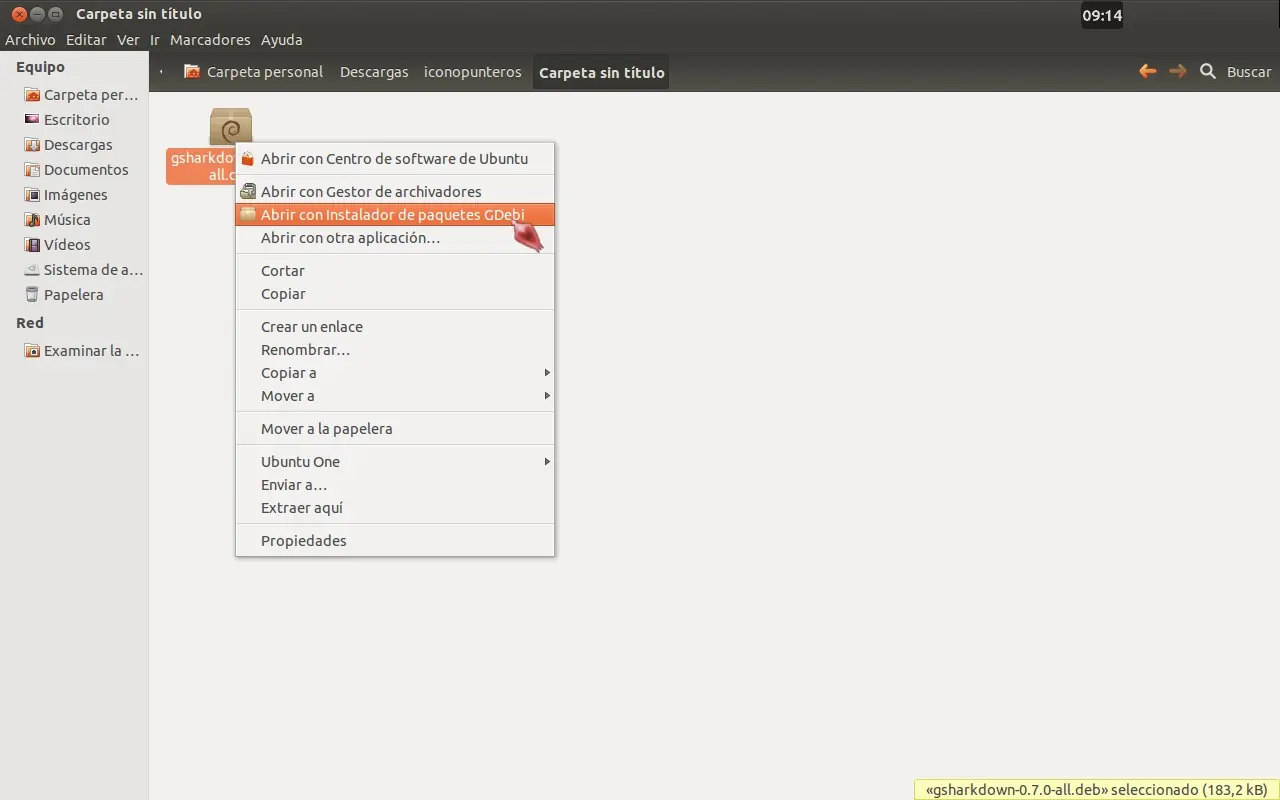Click the home folder icon in path bar

pos(192,71)
